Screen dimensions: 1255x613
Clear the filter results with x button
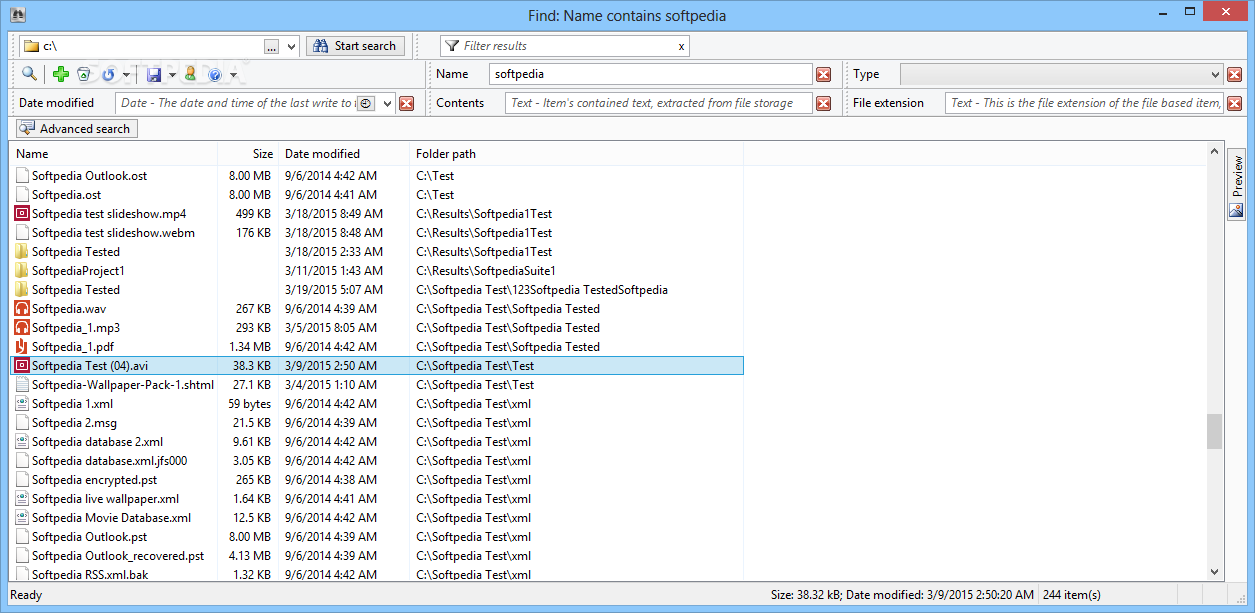click(682, 46)
